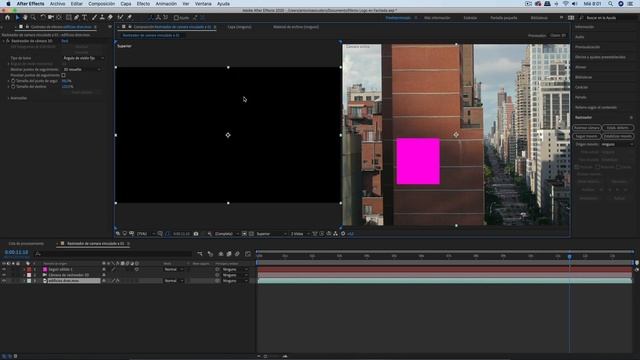Open the Mostrar puntos de seguimiento dropdown
This screenshot has height=360, width=640.
pos(82,69)
